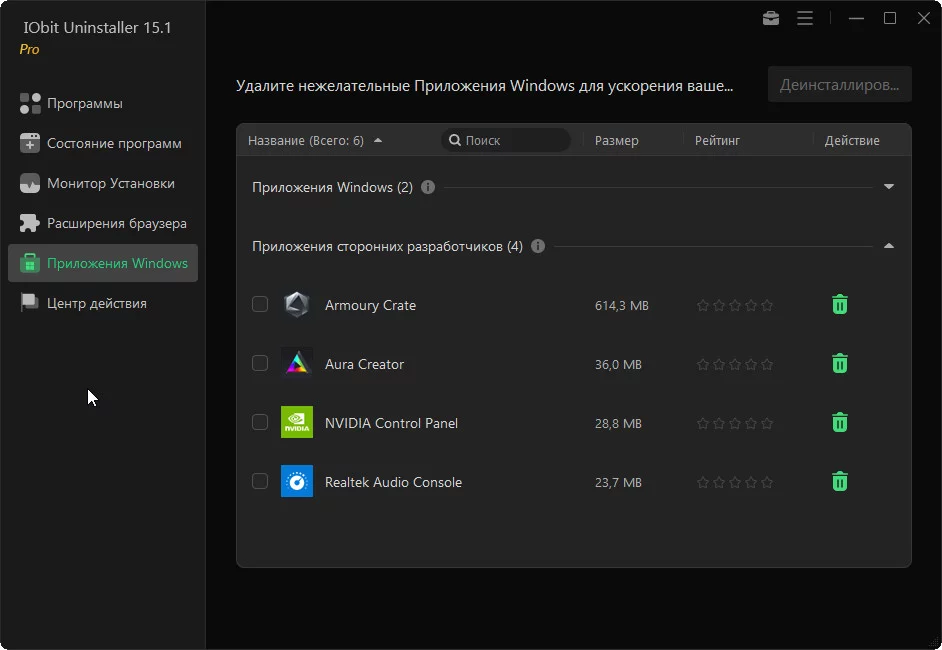
Task: Click info icon next to Приложения Windows (2)
Action: click(428, 187)
